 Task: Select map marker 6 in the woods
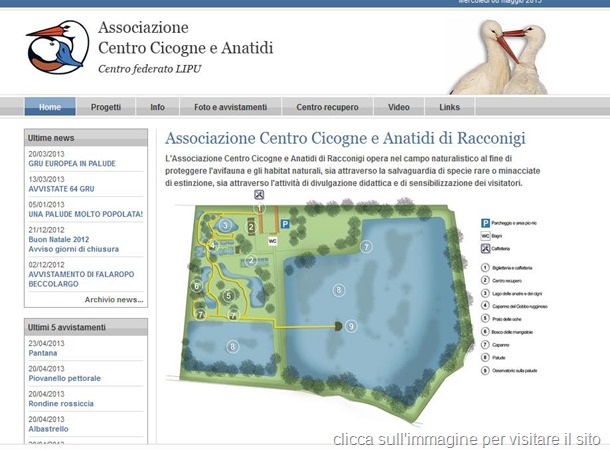click(196, 286)
